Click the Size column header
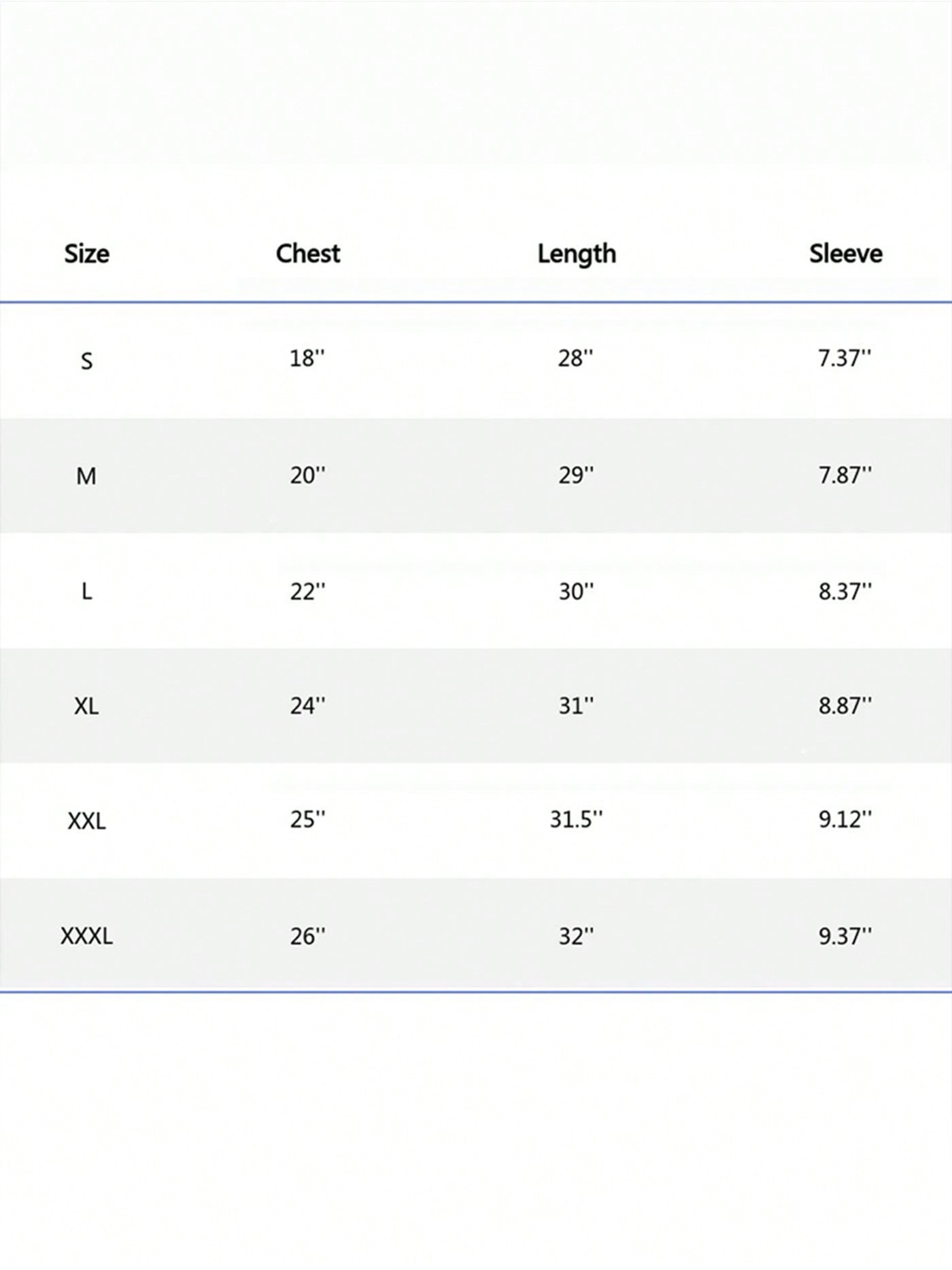Image resolution: width=952 pixels, height=1270 pixels. [x=86, y=254]
